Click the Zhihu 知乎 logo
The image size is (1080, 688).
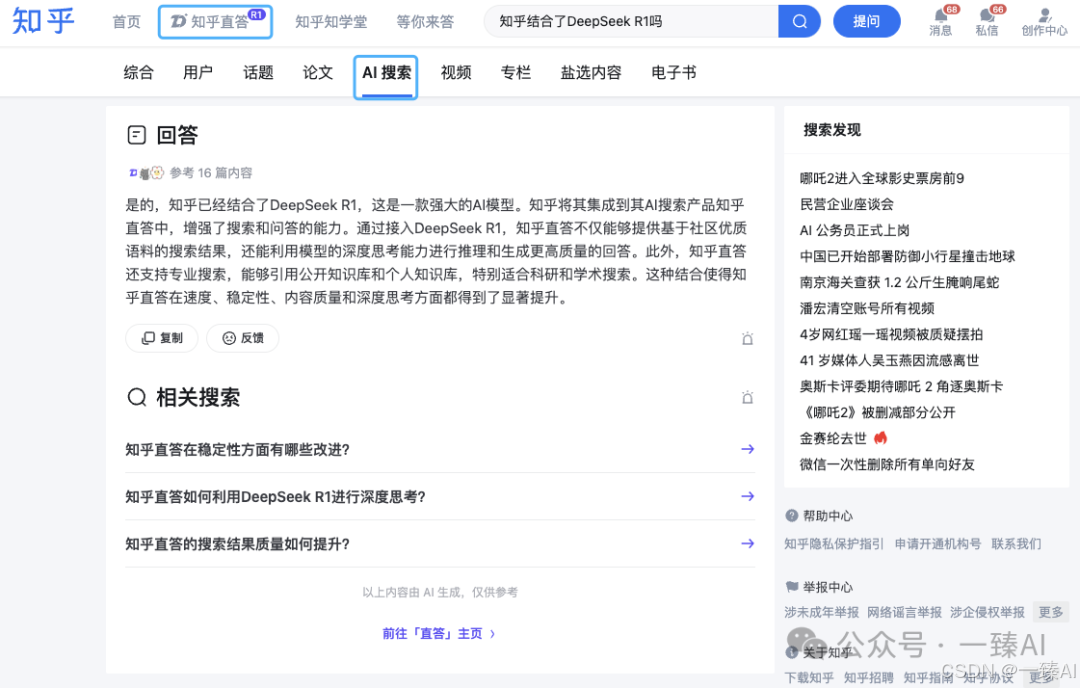(43, 21)
